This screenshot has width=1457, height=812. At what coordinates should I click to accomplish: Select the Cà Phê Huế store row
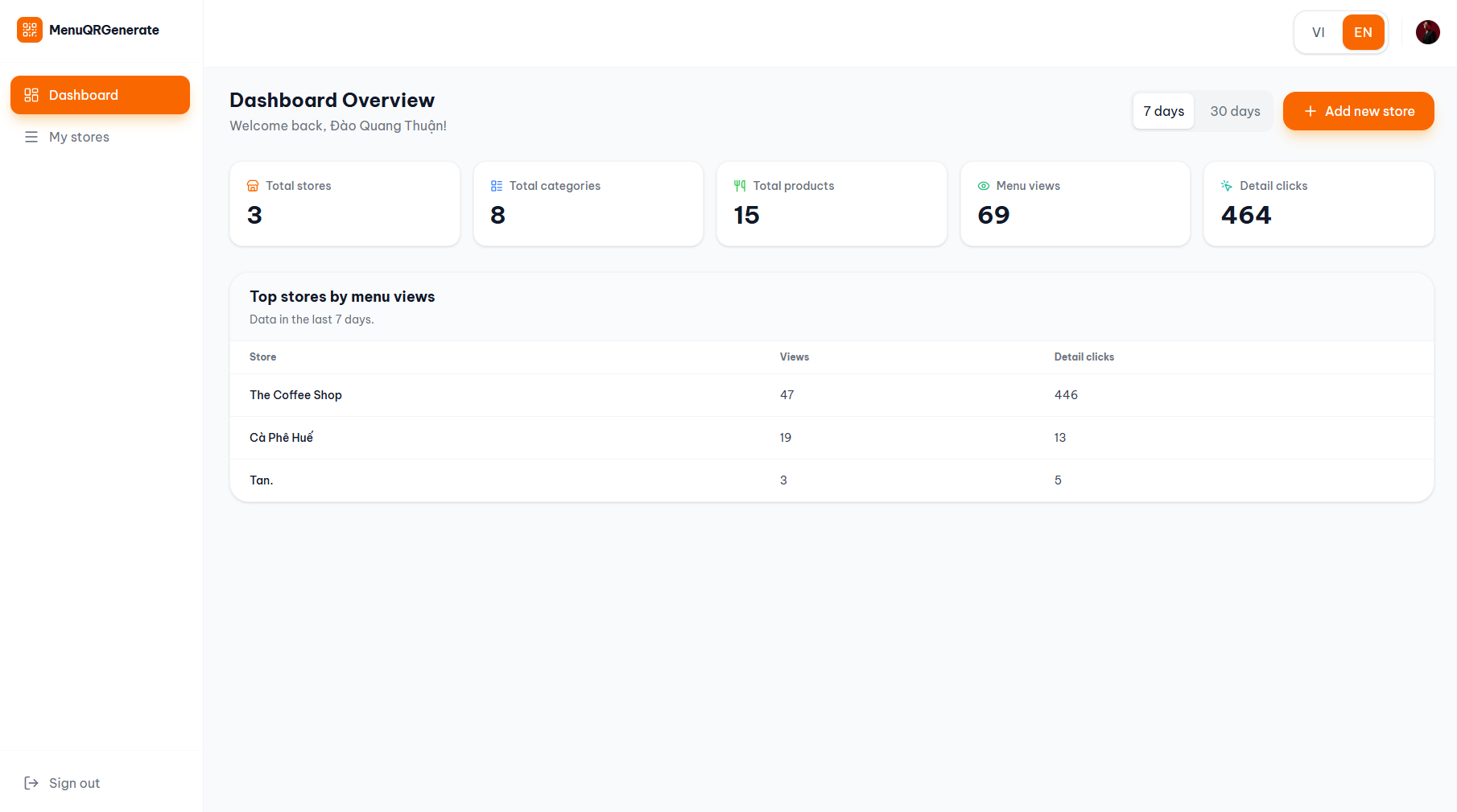tap(832, 438)
